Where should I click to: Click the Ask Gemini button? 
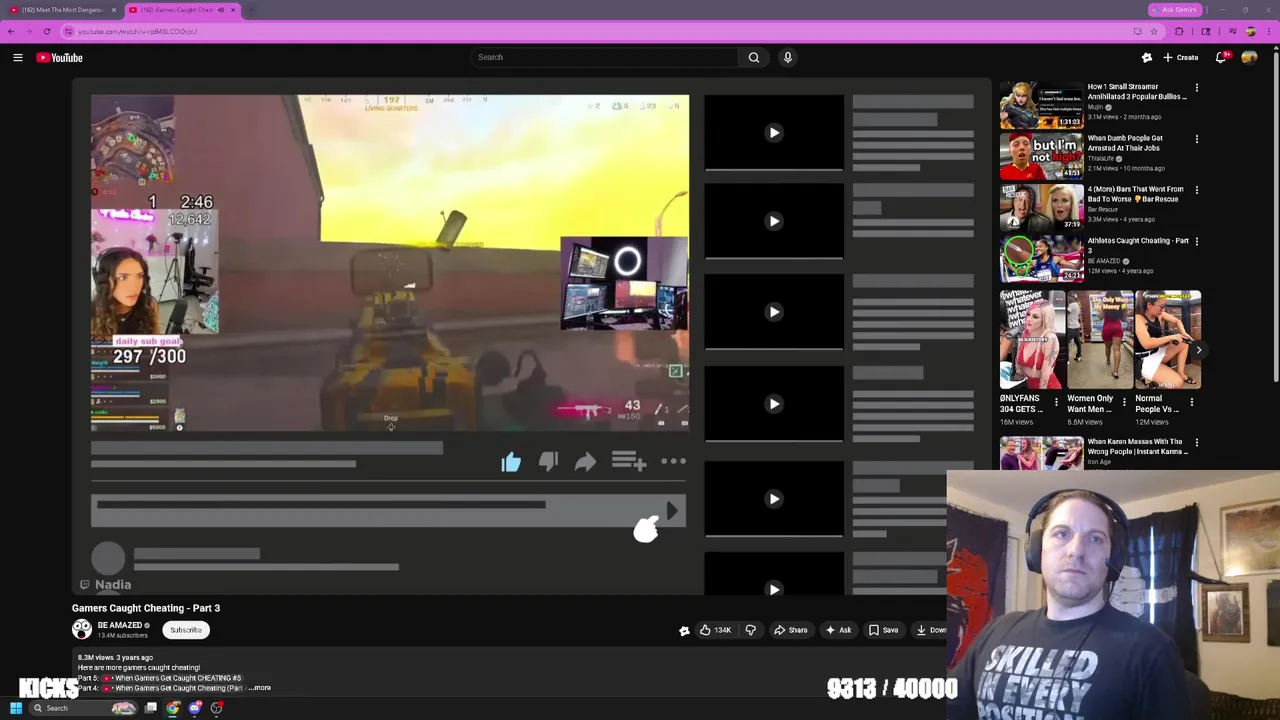click(1174, 10)
